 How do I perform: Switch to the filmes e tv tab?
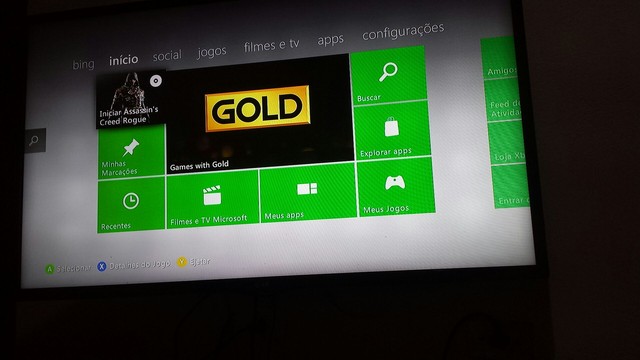(x=271, y=45)
